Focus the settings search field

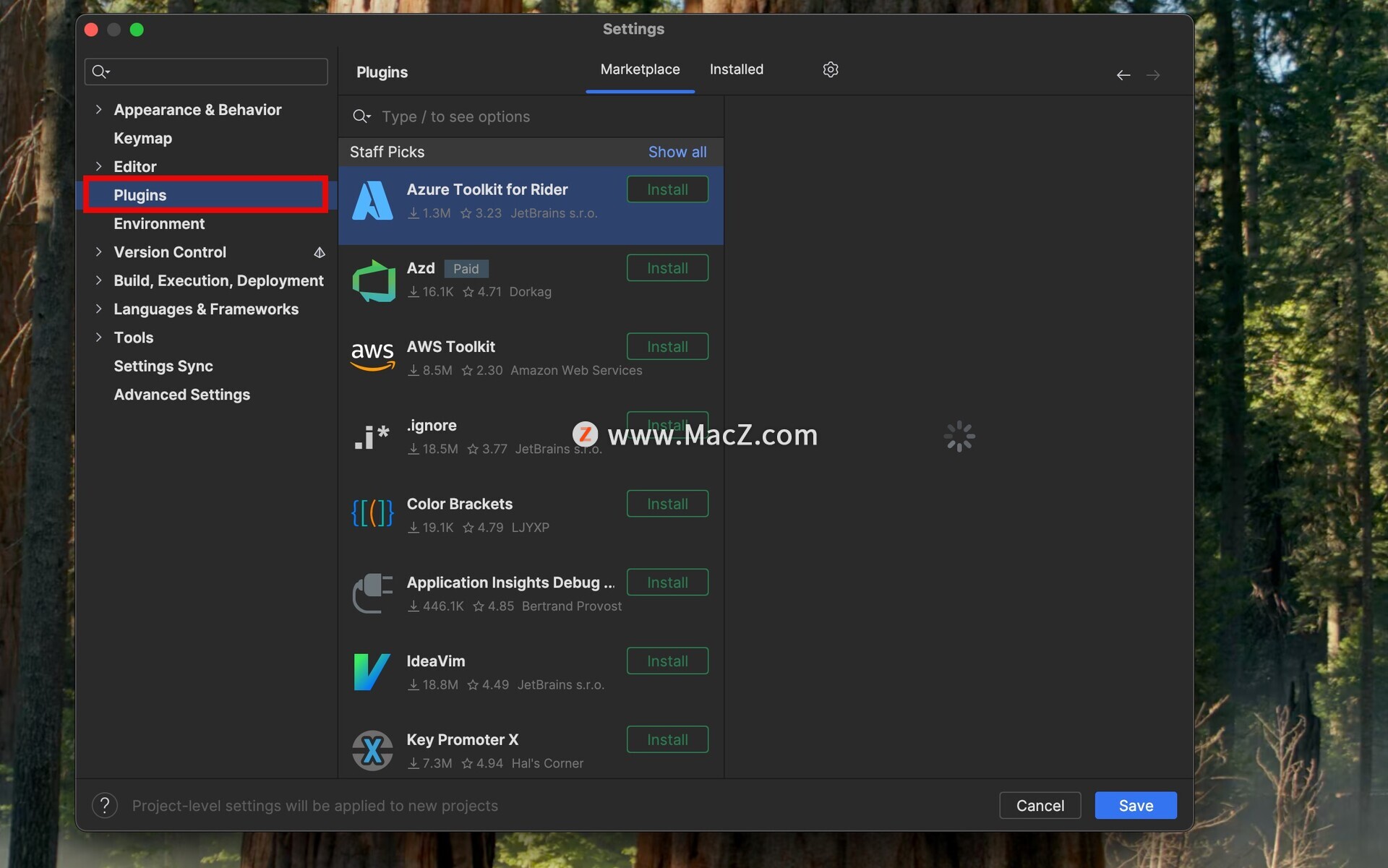206,72
